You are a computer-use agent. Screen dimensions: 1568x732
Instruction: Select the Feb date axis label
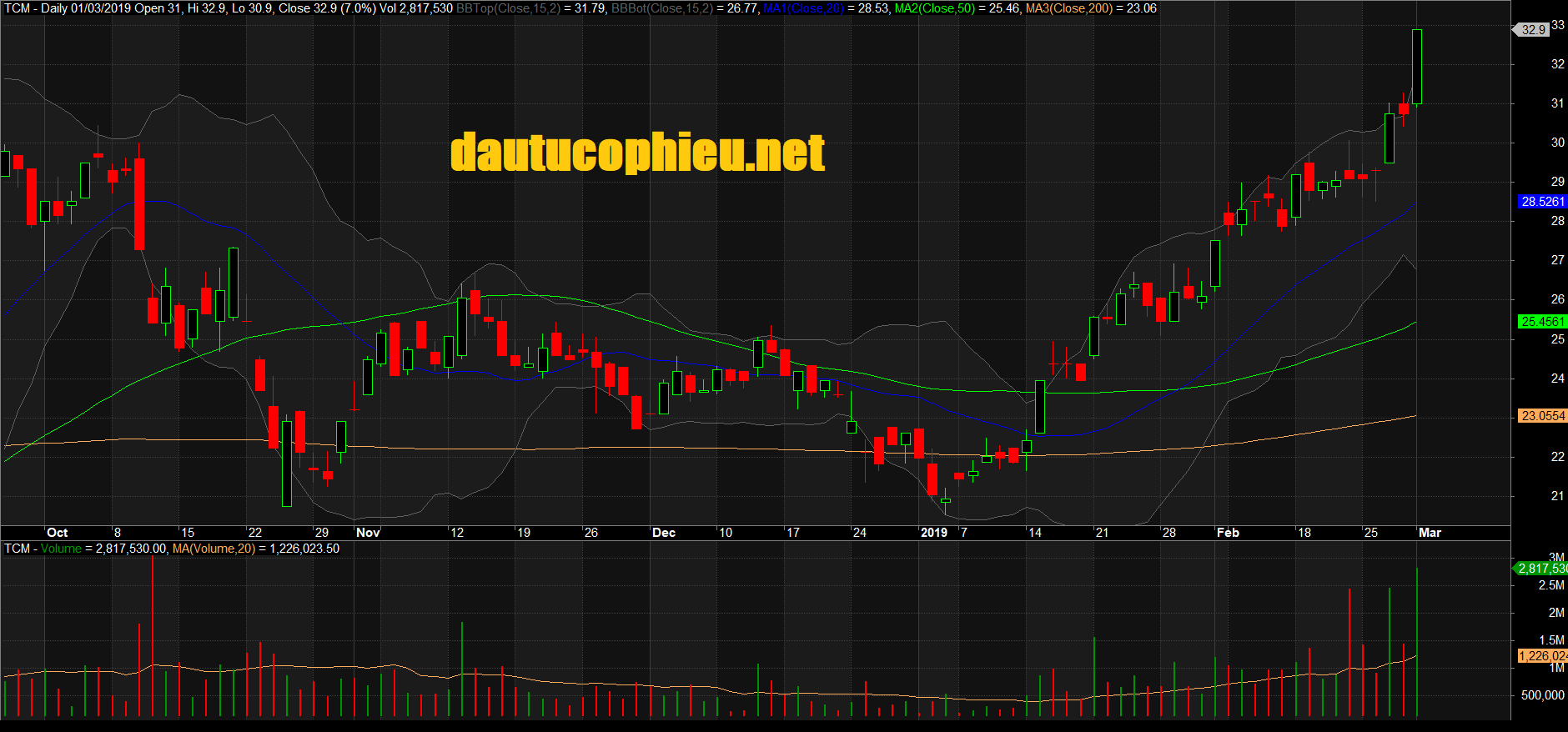tap(1228, 533)
